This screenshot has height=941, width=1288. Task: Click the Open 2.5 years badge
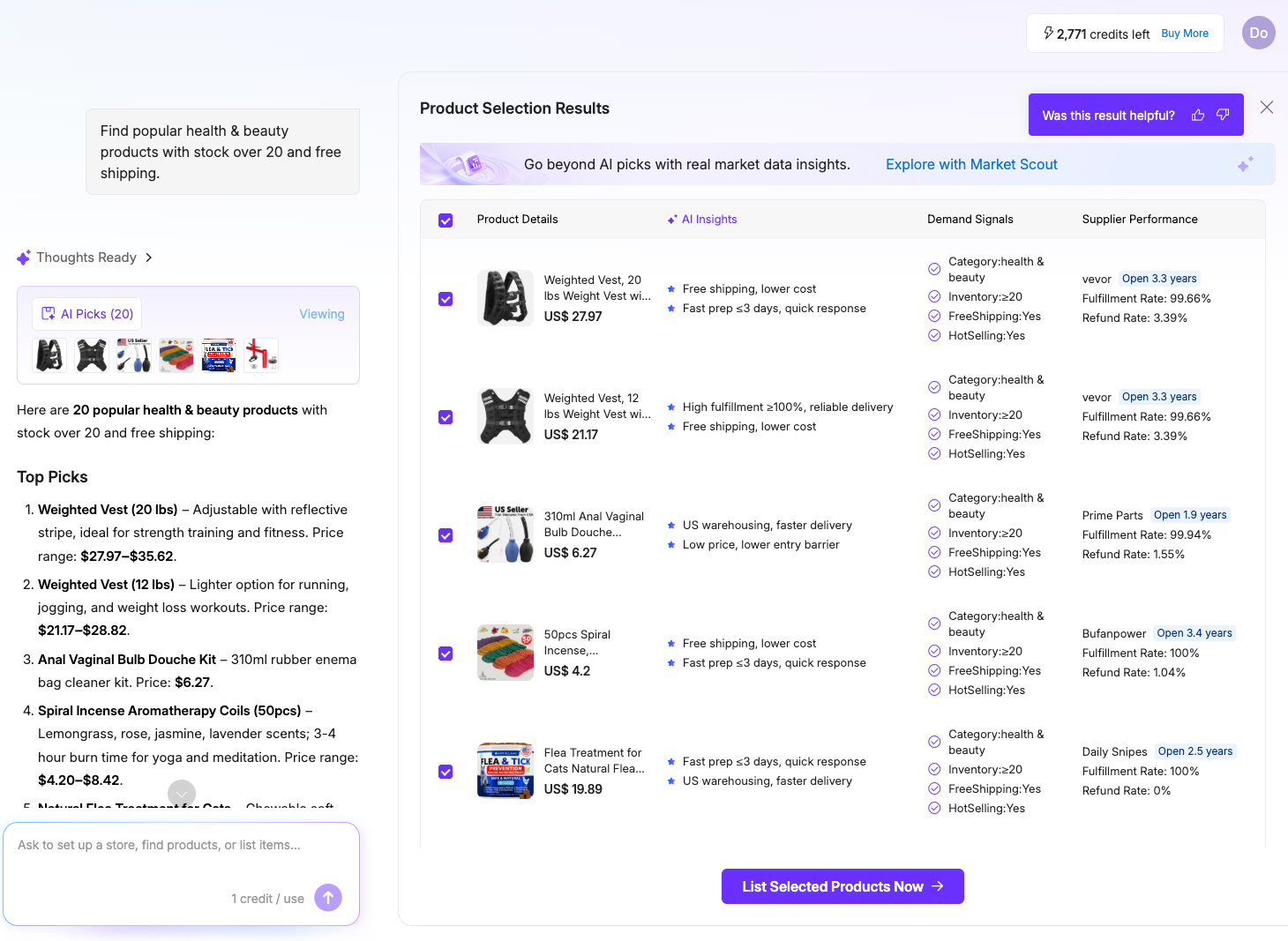(x=1195, y=751)
